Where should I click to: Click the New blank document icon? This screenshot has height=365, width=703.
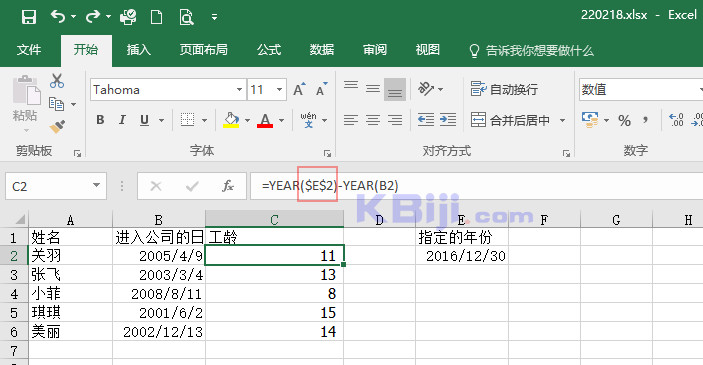coord(156,17)
